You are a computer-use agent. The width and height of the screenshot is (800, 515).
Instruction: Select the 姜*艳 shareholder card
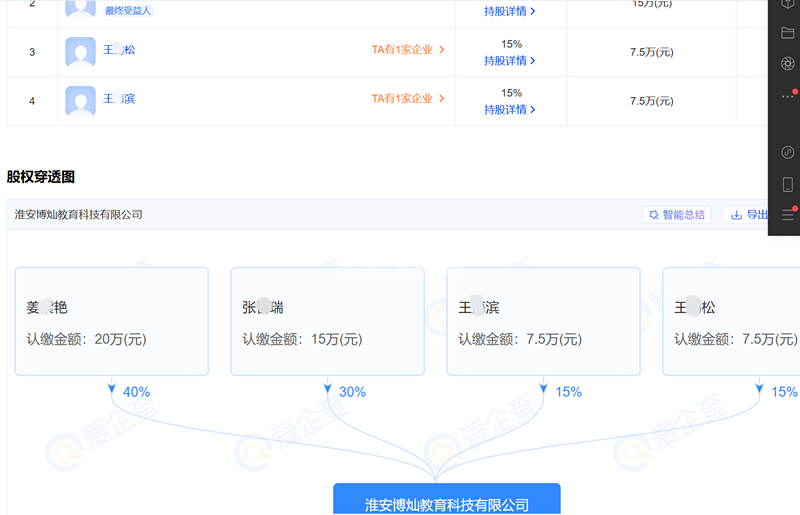coord(112,322)
